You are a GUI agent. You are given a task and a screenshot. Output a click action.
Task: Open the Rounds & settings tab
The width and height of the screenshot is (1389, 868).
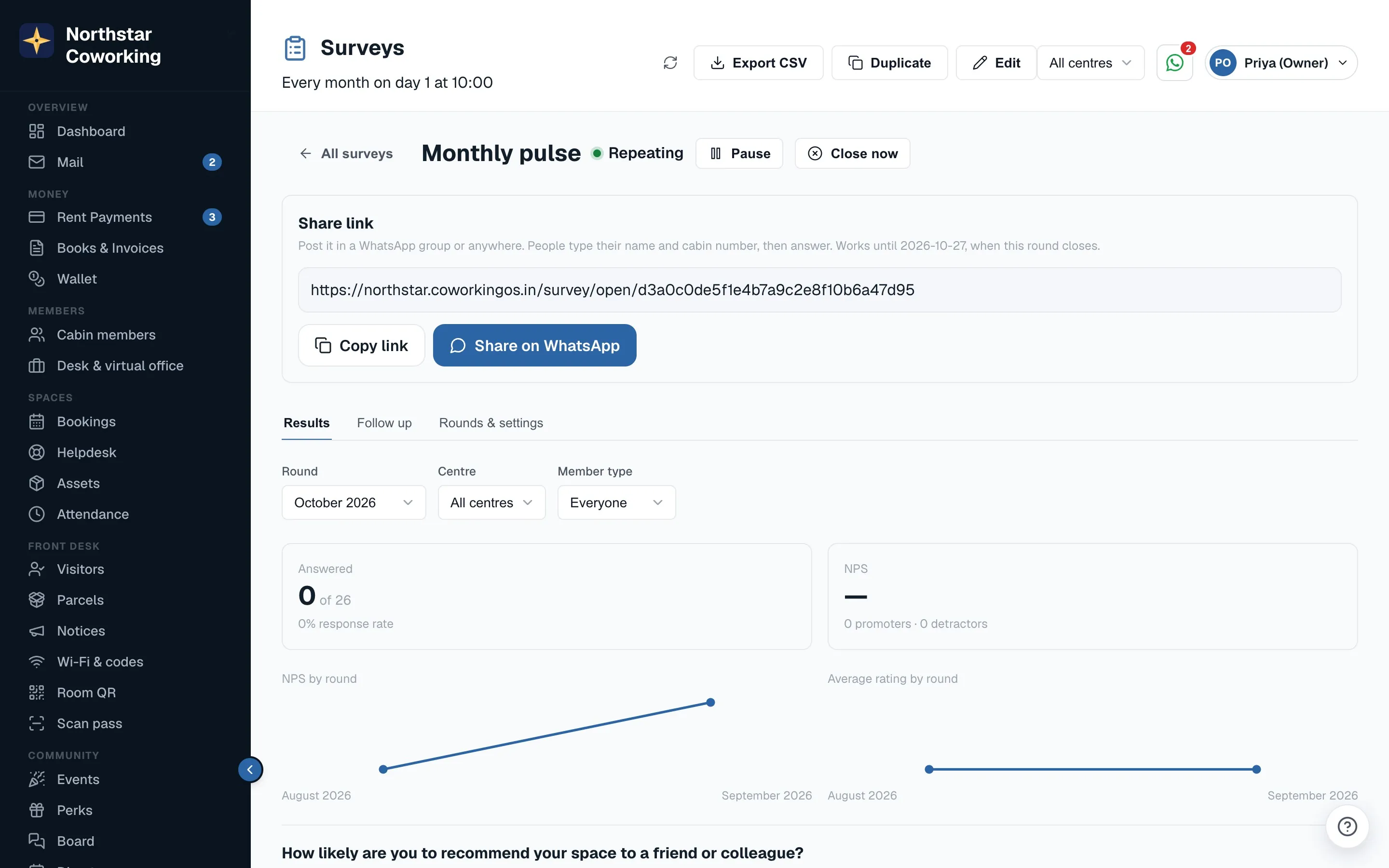(491, 423)
